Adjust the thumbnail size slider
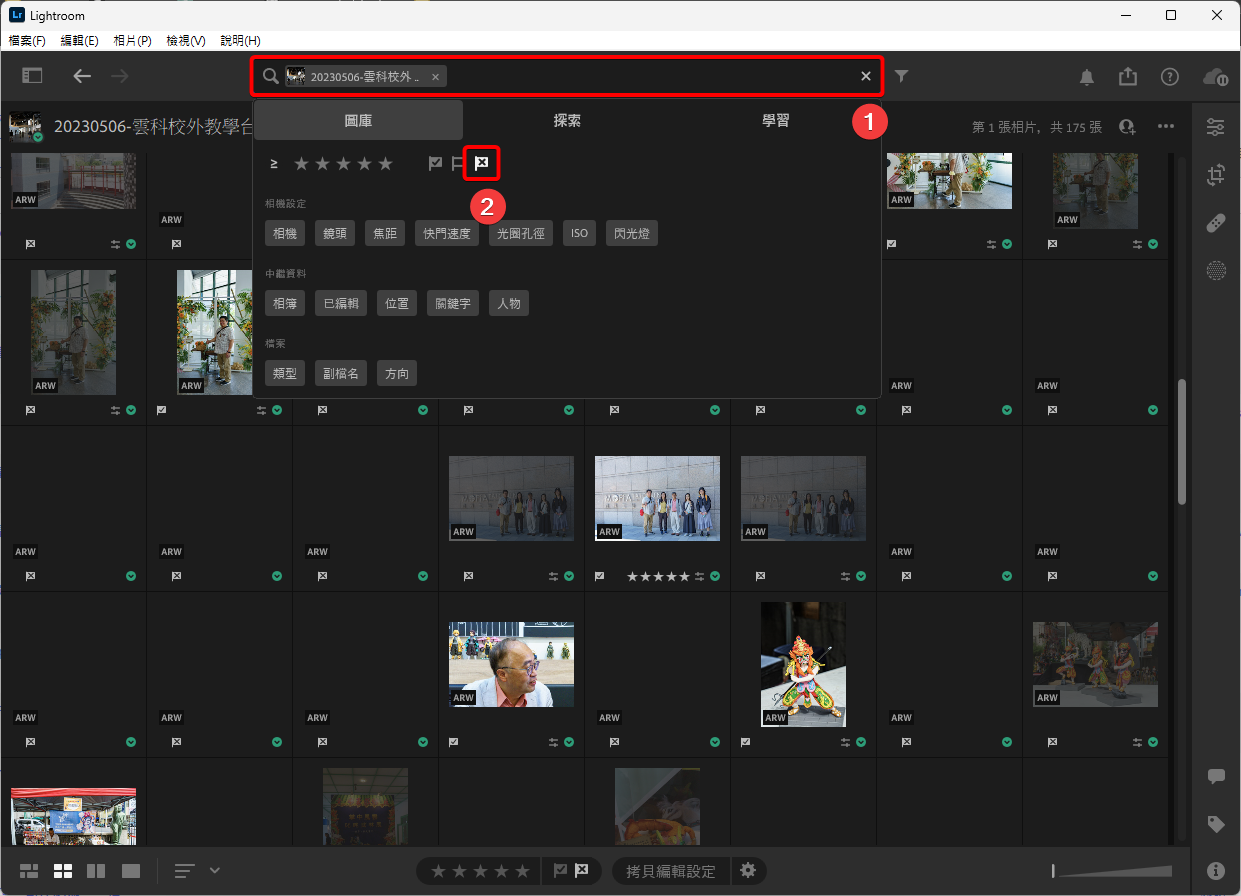 click(1111, 871)
